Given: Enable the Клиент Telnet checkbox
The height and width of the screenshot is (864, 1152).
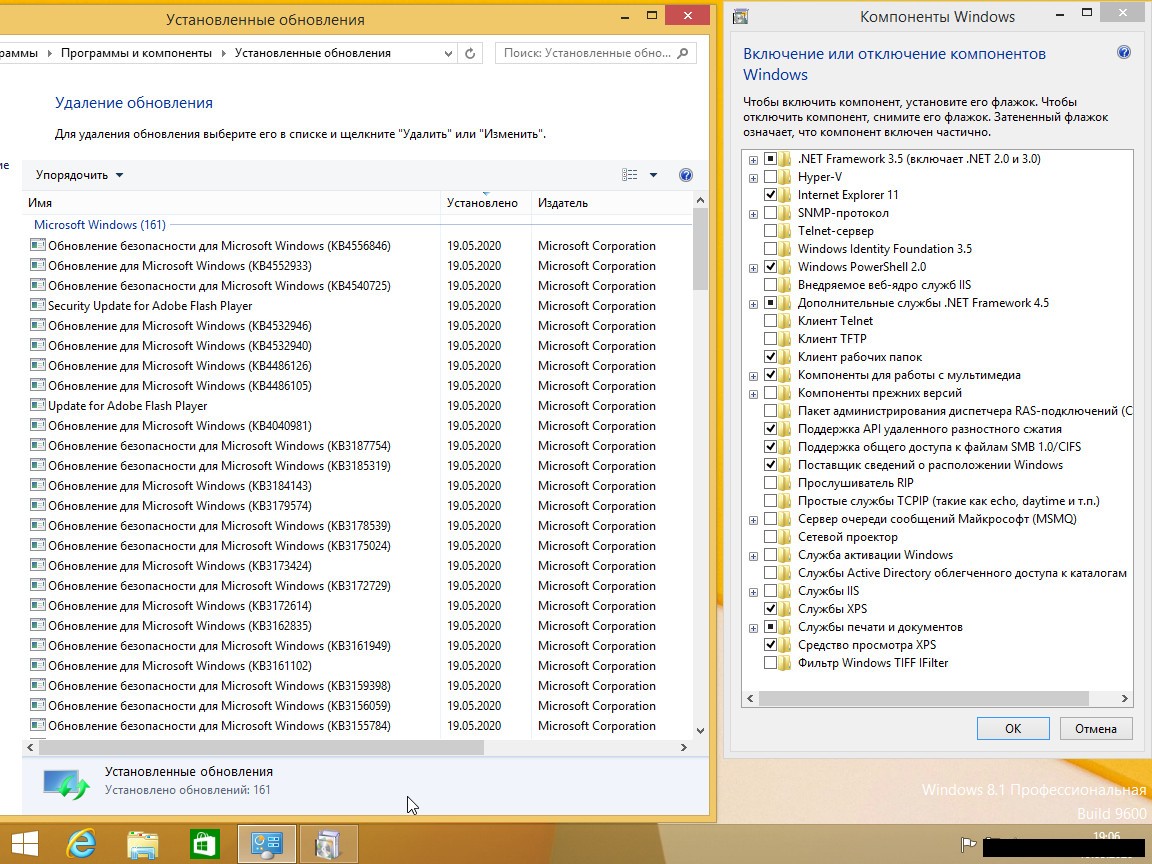Looking at the screenshot, I should click(770, 321).
